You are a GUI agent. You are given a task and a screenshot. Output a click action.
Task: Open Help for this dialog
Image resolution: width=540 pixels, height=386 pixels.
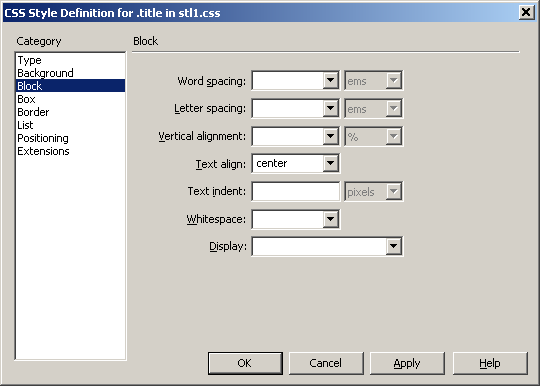click(490, 363)
